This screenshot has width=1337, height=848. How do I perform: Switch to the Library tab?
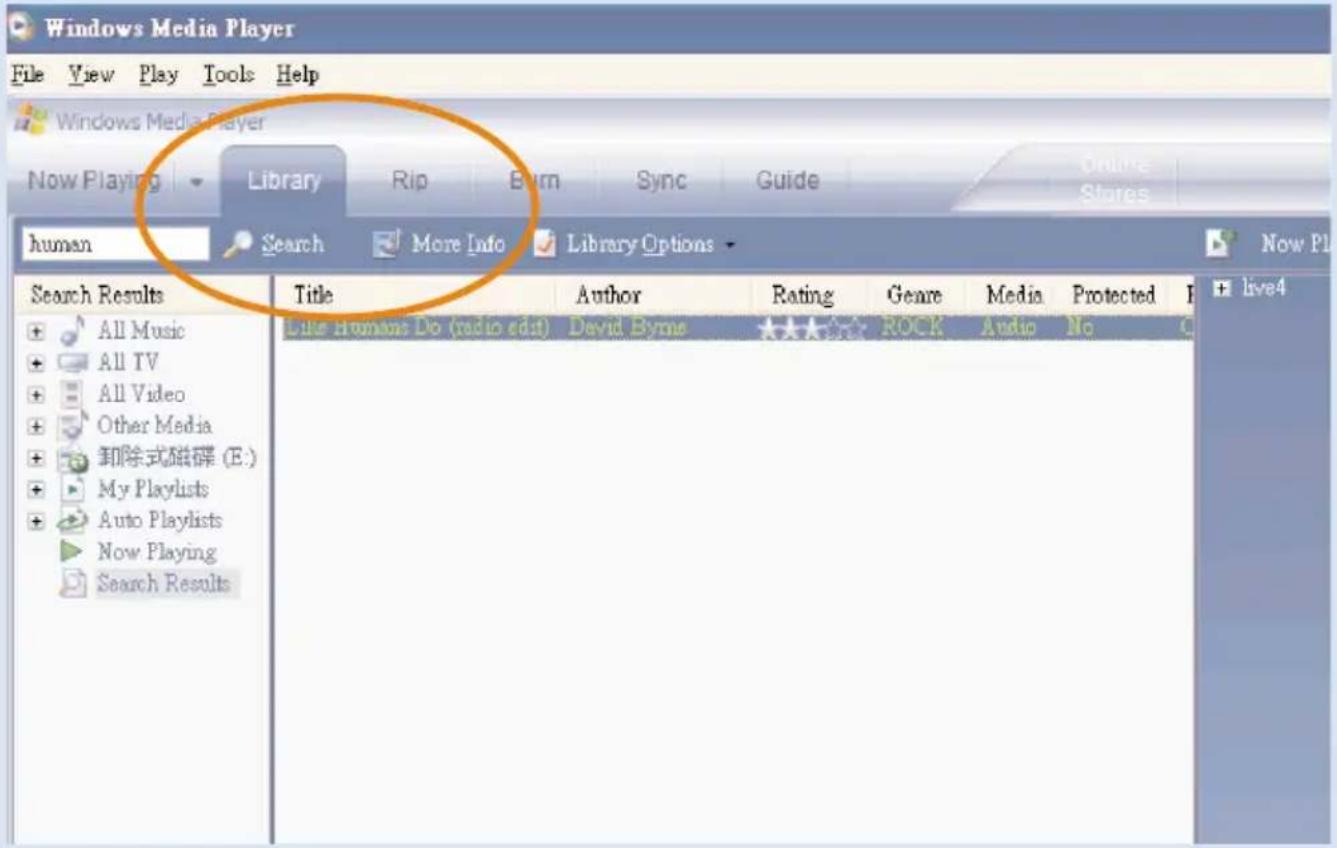(284, 181)
